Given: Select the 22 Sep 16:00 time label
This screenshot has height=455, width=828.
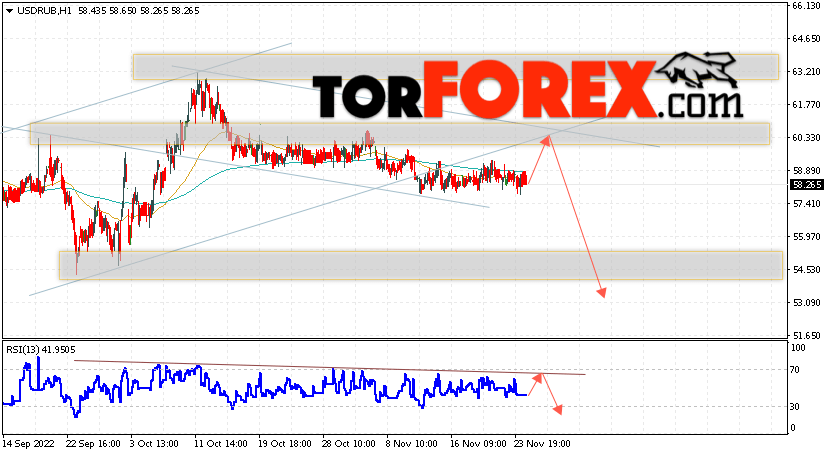Looking at the screenshot, I should click(x=92, y=443).
